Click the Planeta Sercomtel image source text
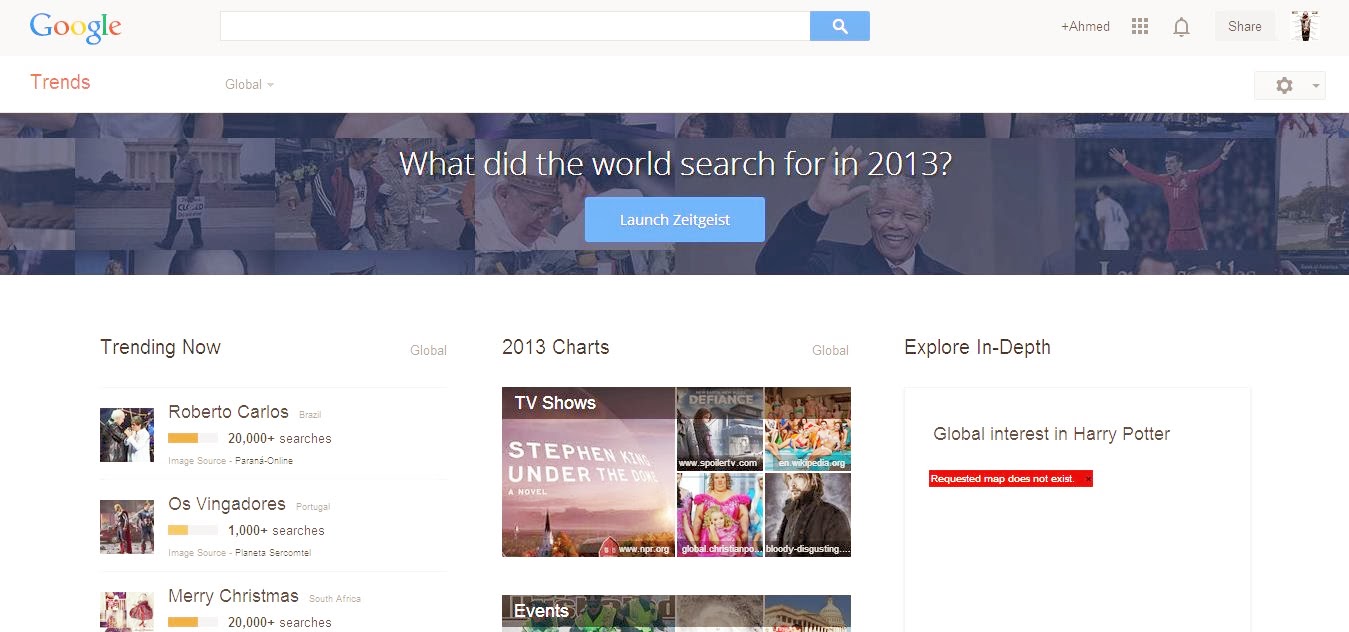Image resolution: width=1349 pixels, height=632 pixels. click(271, 553)
